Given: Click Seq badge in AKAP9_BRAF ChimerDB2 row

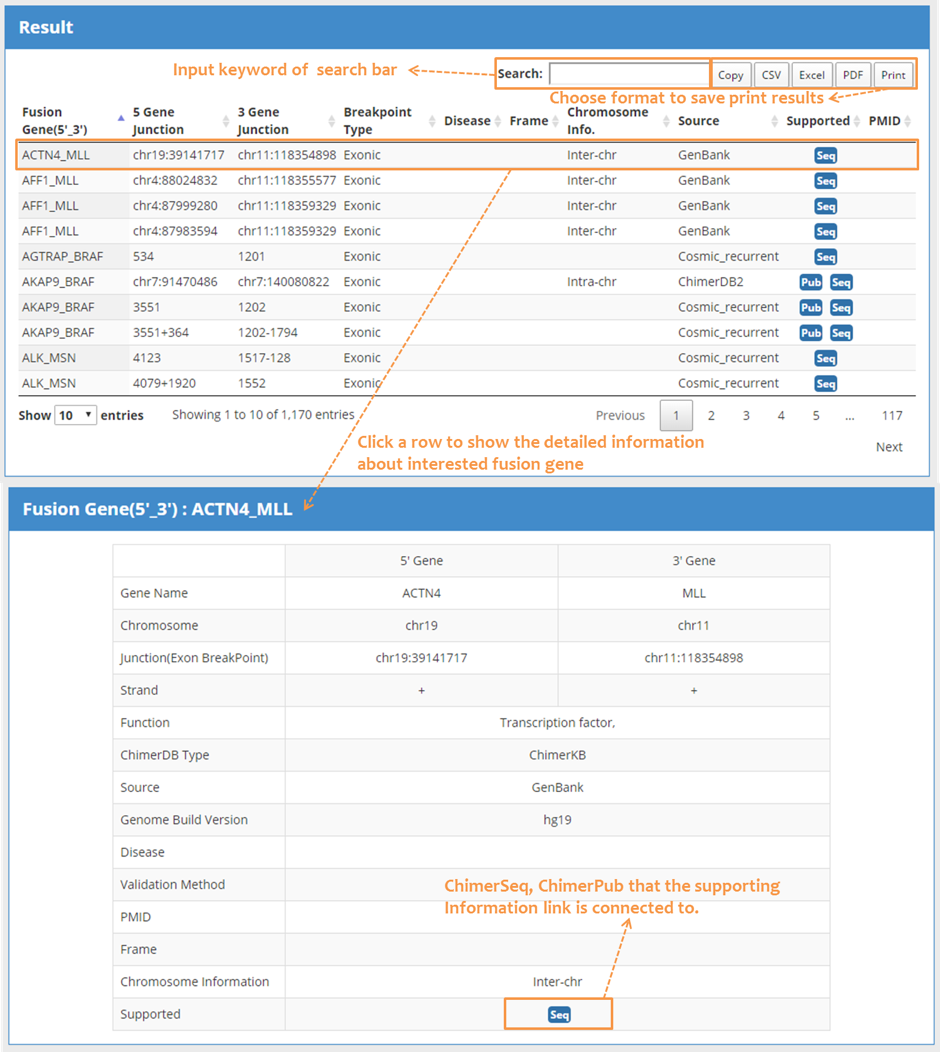Looking at the screenshot, I should [x=841, y=282].
